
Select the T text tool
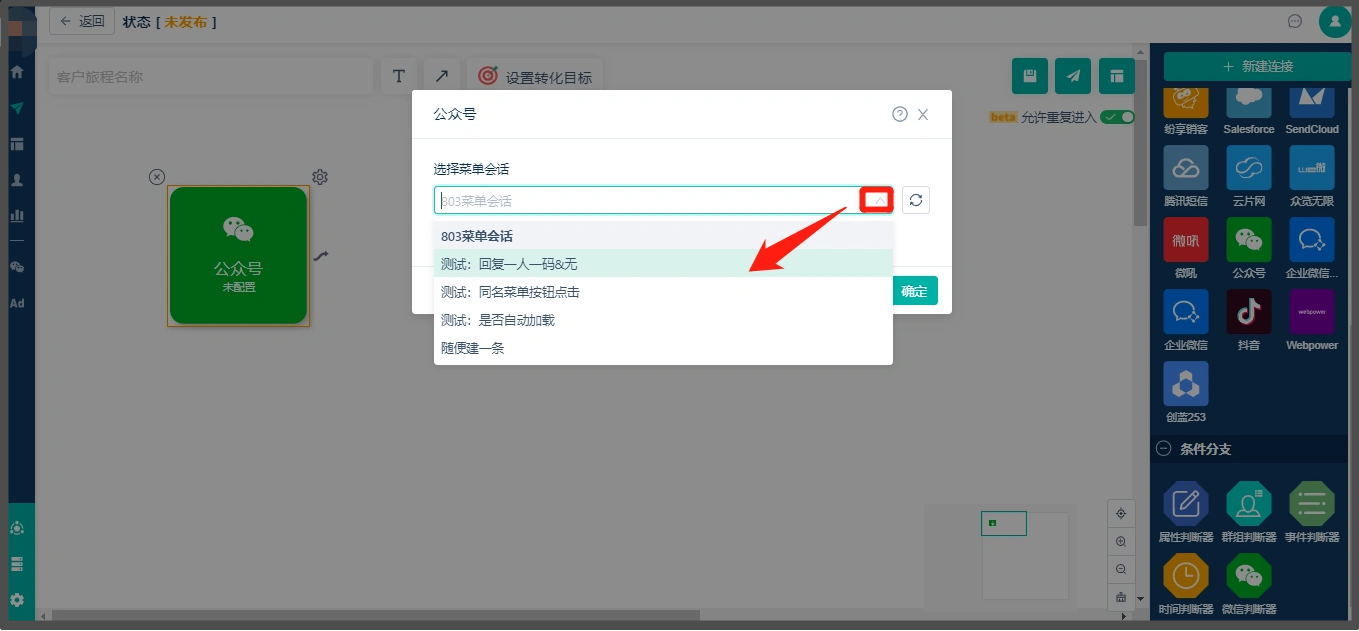(398, 76)
